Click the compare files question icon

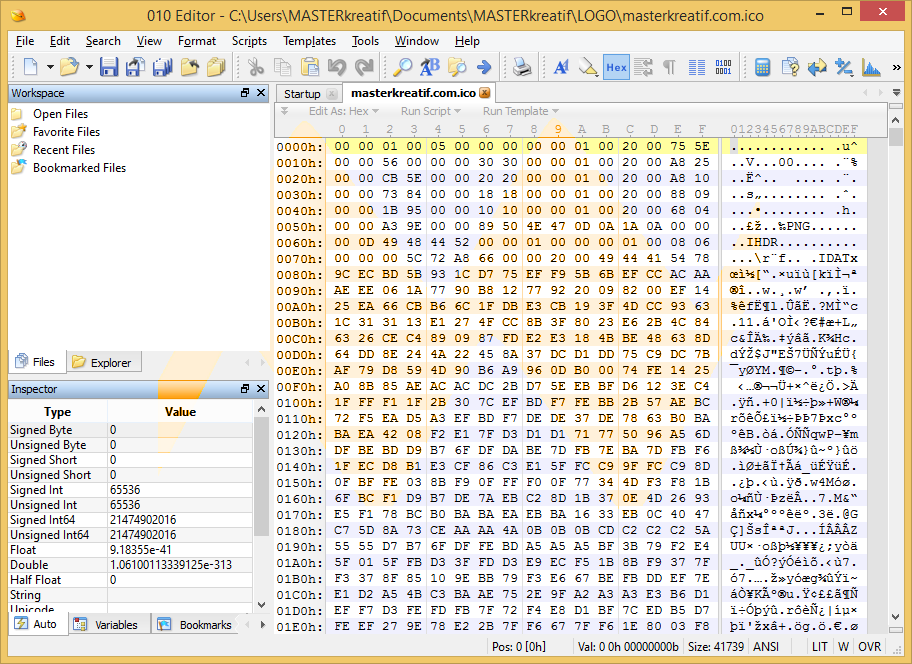[790, 67]
